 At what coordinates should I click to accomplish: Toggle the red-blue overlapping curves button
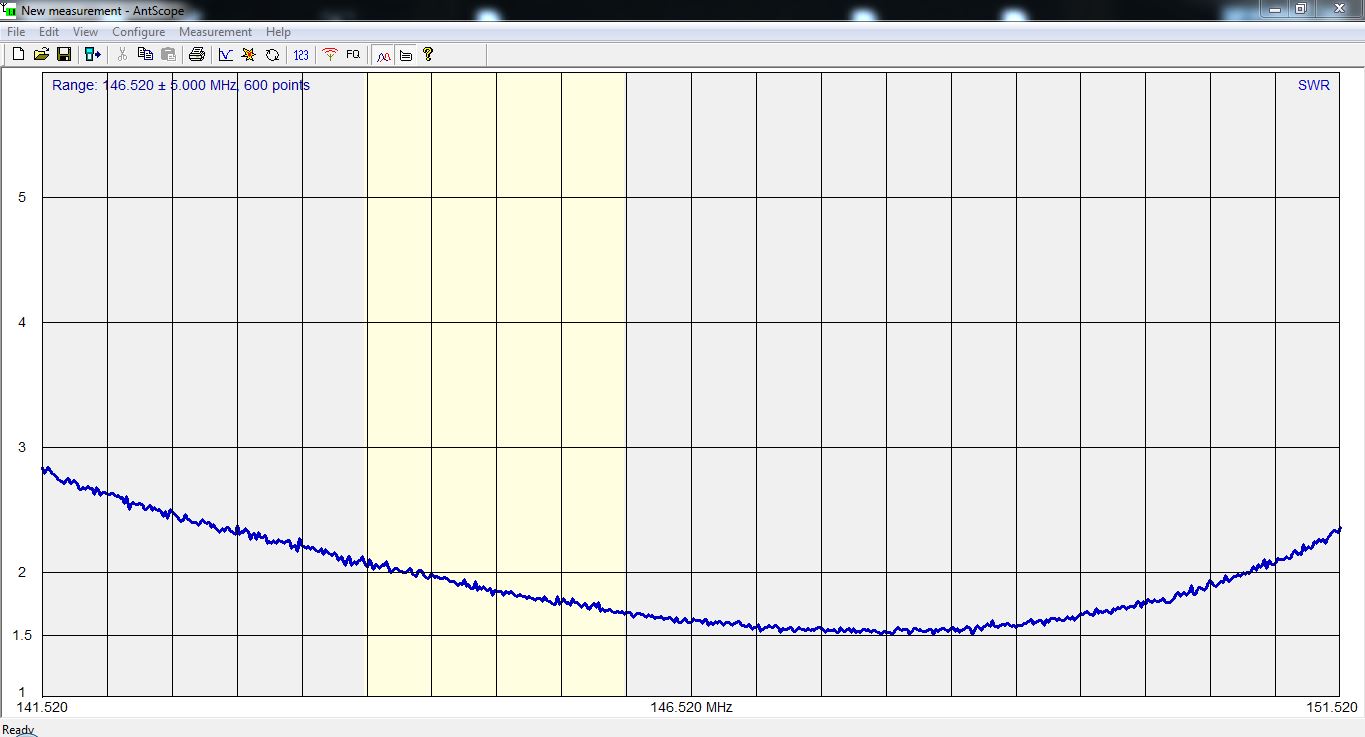(x=383, y=54)
